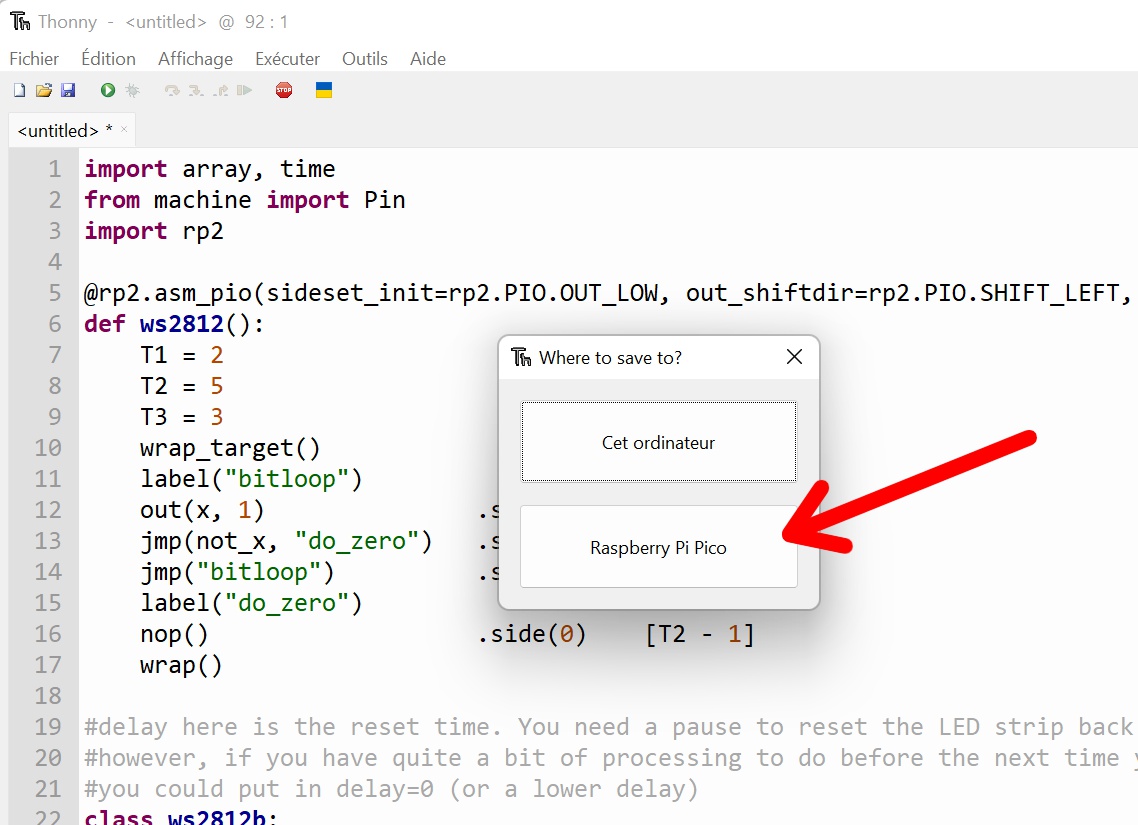Save with the floppy disk icon

[x=67, y=90]
